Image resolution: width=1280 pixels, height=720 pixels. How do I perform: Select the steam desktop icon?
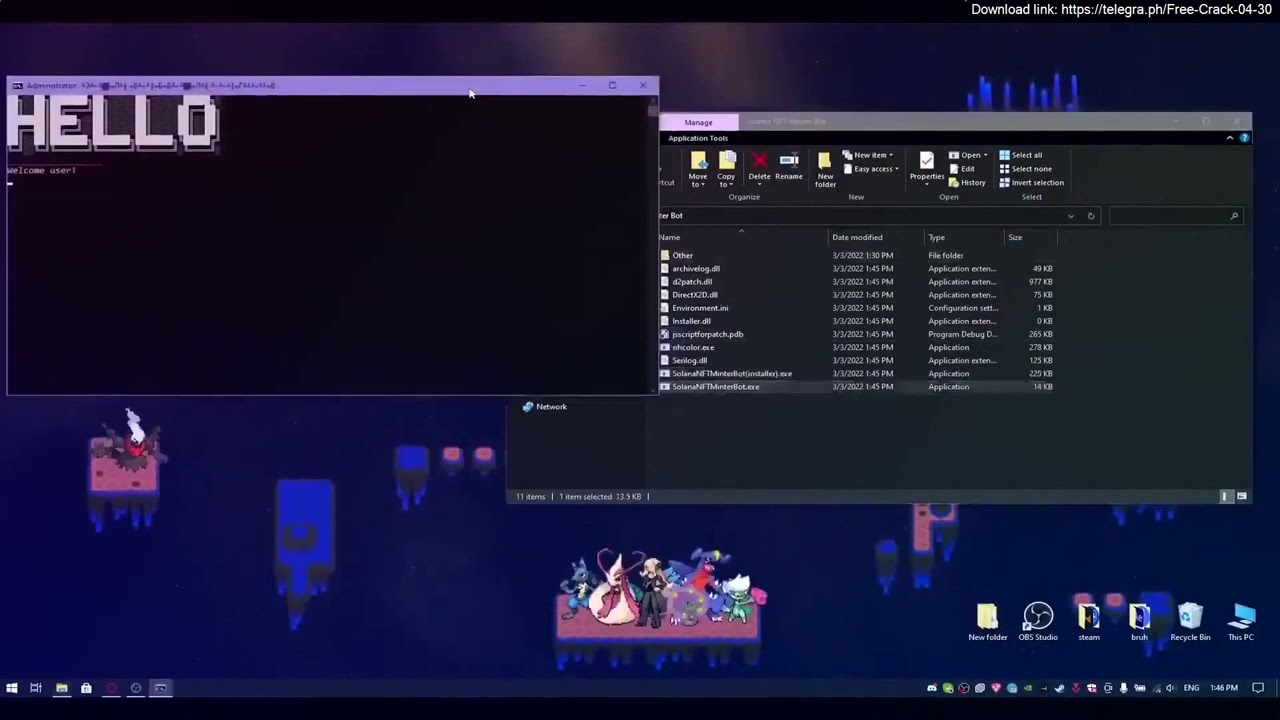[1089, 622]
